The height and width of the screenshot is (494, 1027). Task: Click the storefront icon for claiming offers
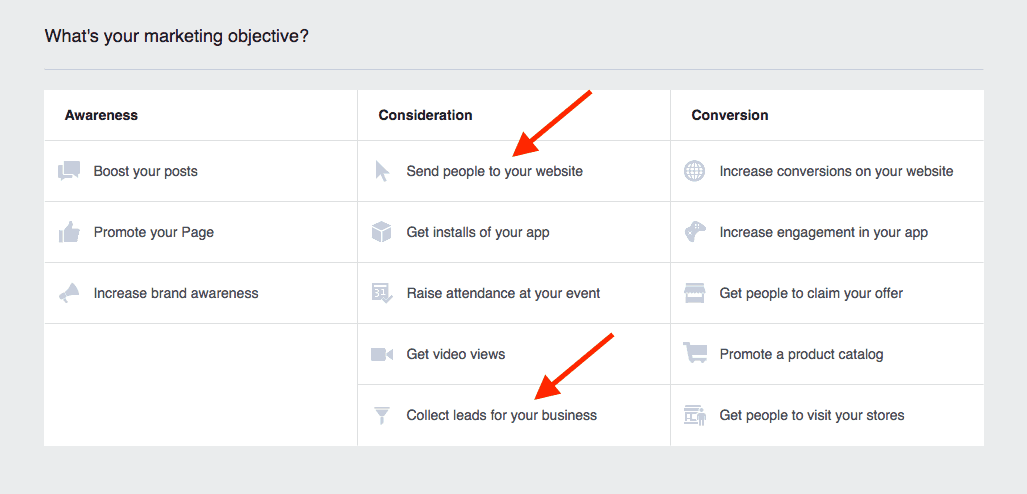[x=695, y=293]
